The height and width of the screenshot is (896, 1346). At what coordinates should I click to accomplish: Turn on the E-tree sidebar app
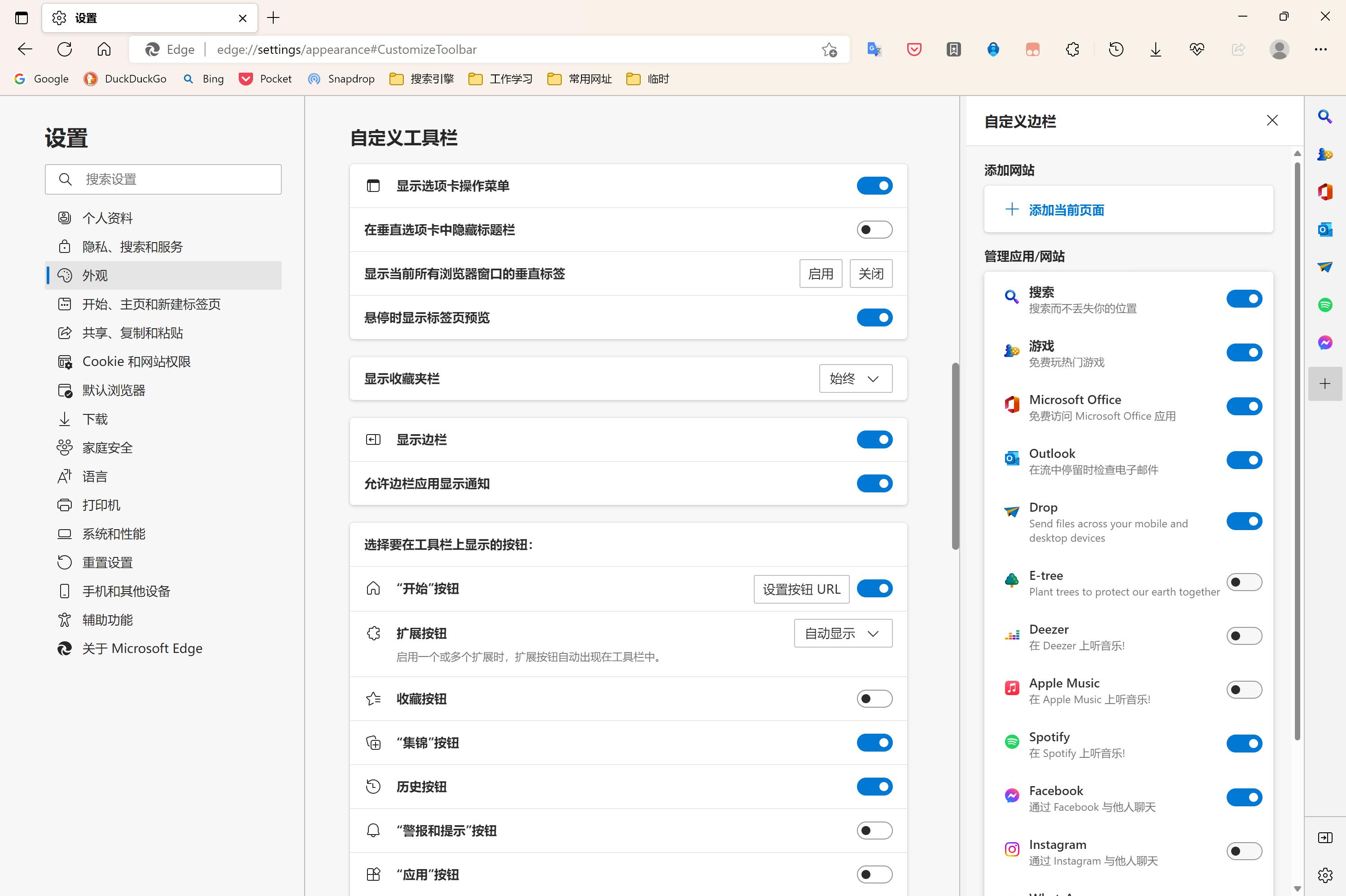click(1244, 582)
